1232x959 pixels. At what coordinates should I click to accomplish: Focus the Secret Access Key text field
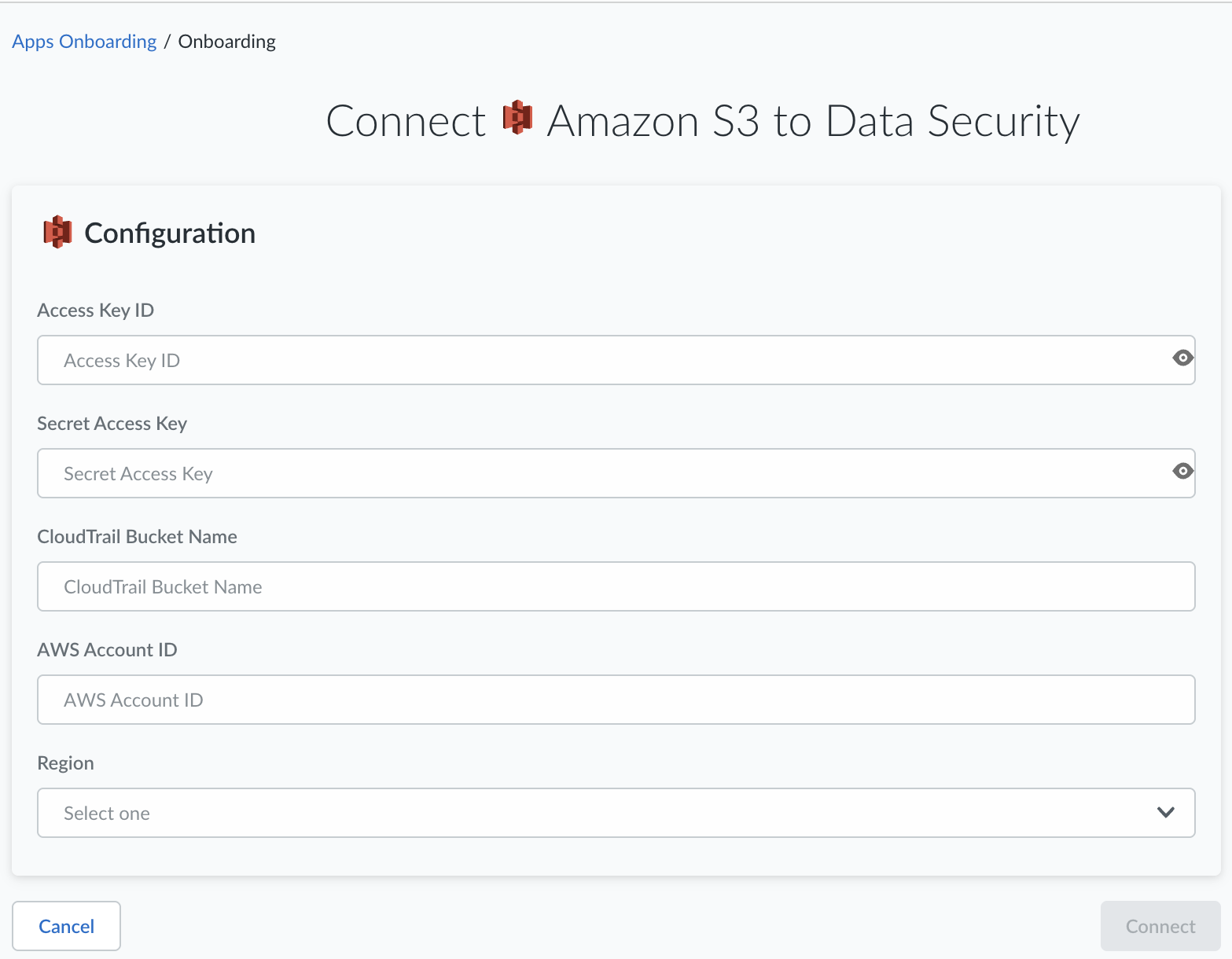point(598,474)
